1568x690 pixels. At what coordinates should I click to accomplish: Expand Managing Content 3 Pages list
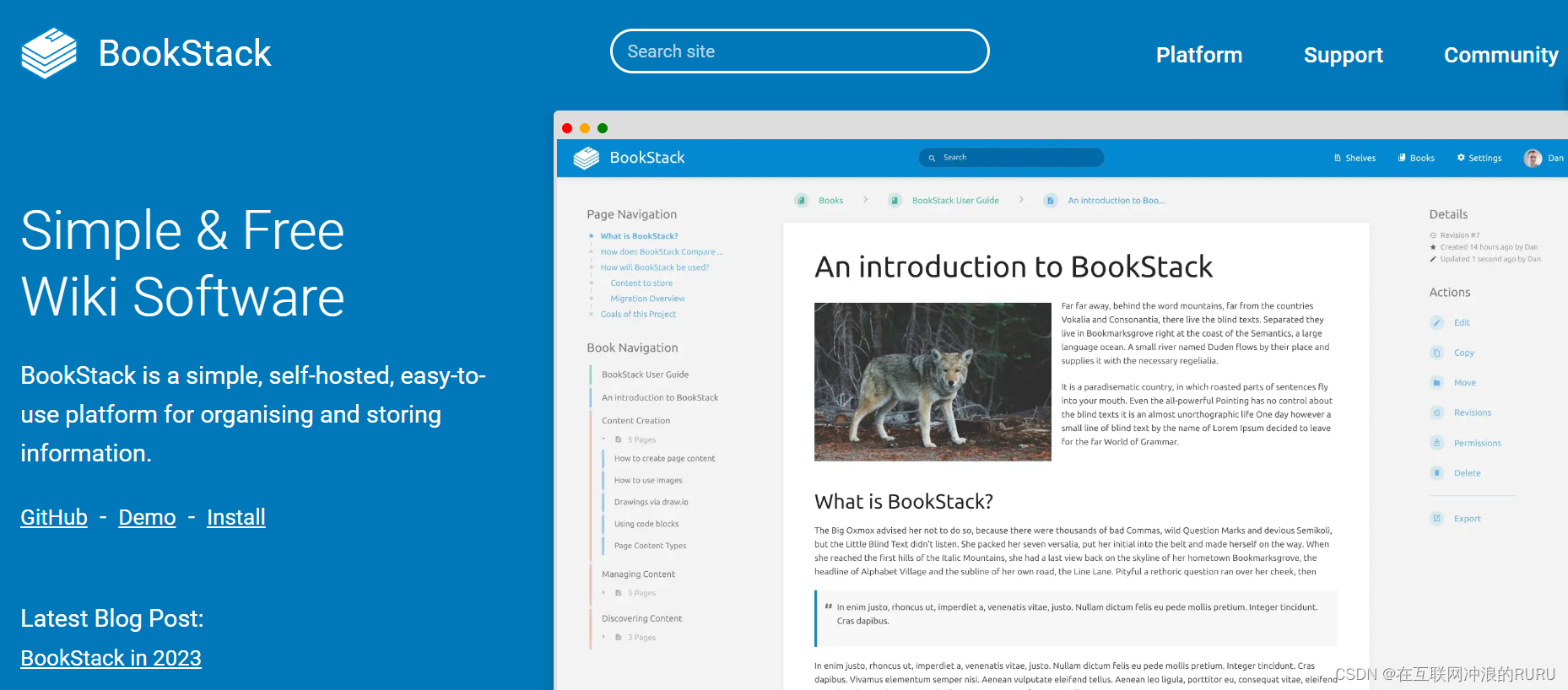click(x=630, y=593)
